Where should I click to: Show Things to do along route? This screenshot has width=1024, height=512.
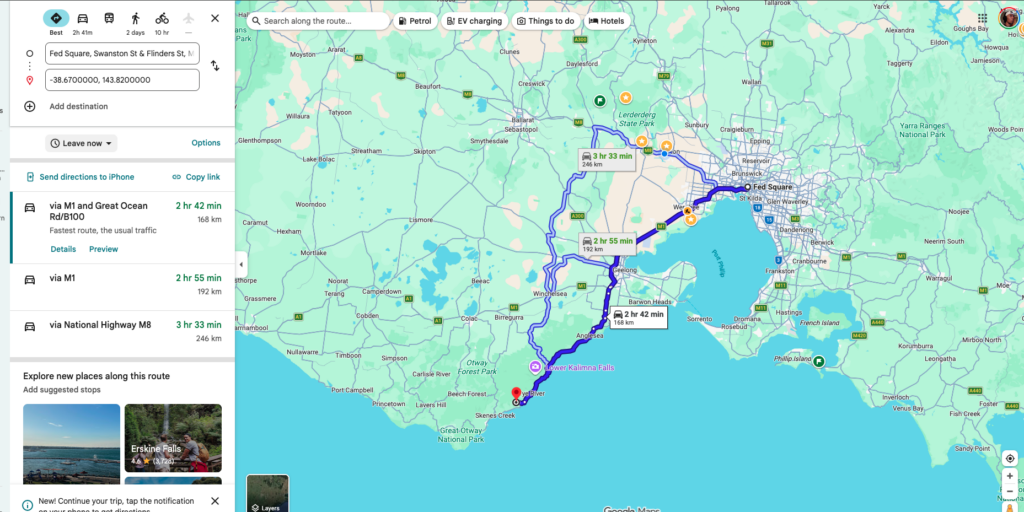(x=546, y=21)
